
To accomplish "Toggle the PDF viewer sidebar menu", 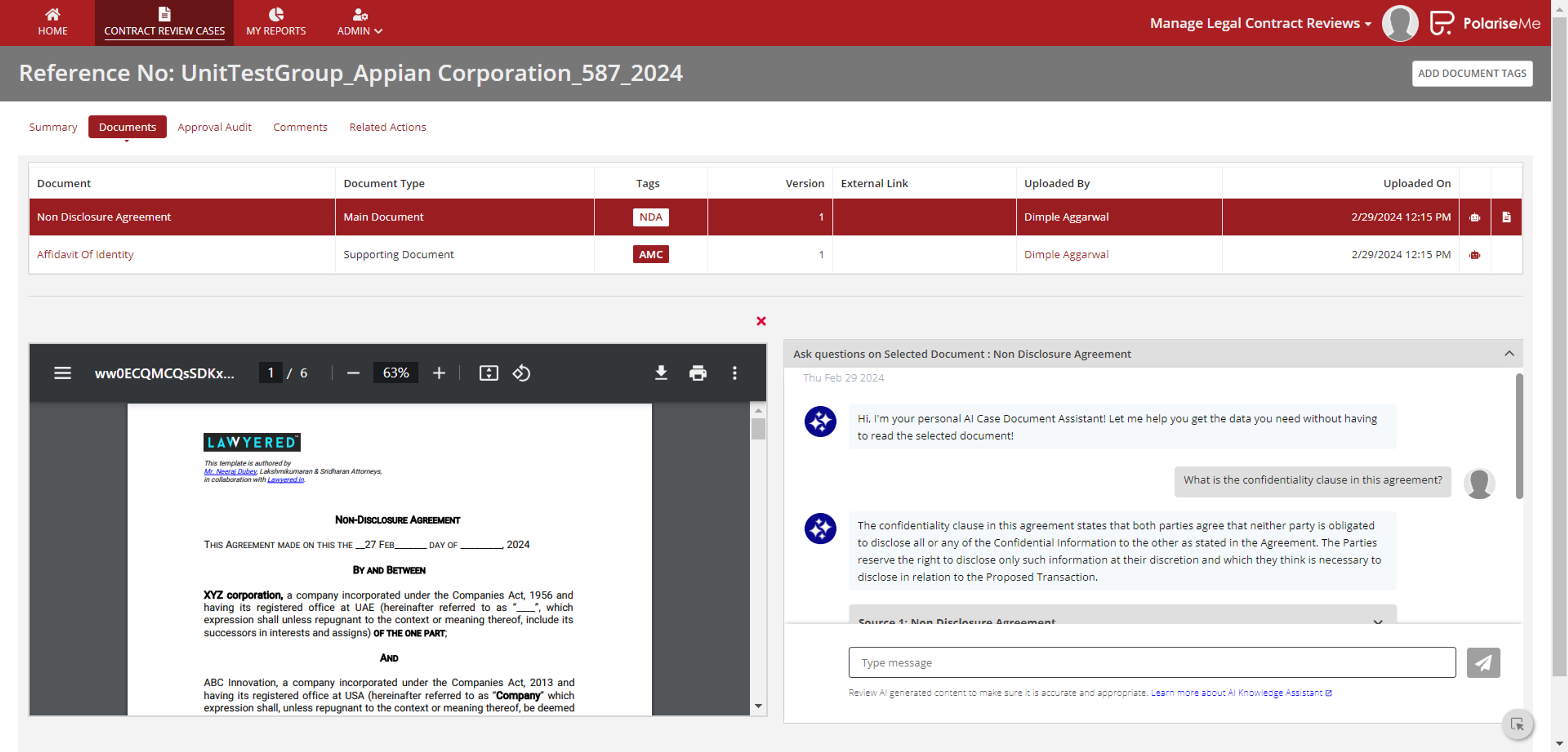I will click(x=62, y=373).
